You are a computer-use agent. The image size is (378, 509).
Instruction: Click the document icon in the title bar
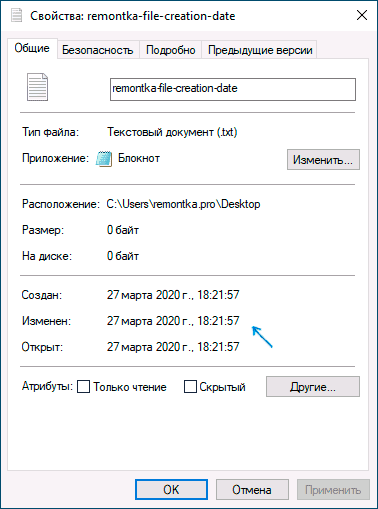coord(16,15)
